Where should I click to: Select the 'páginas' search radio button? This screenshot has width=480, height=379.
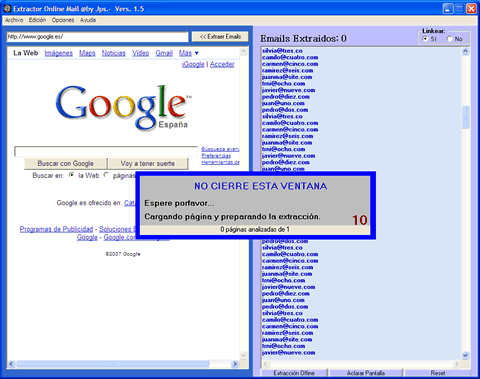click(106, 175)
